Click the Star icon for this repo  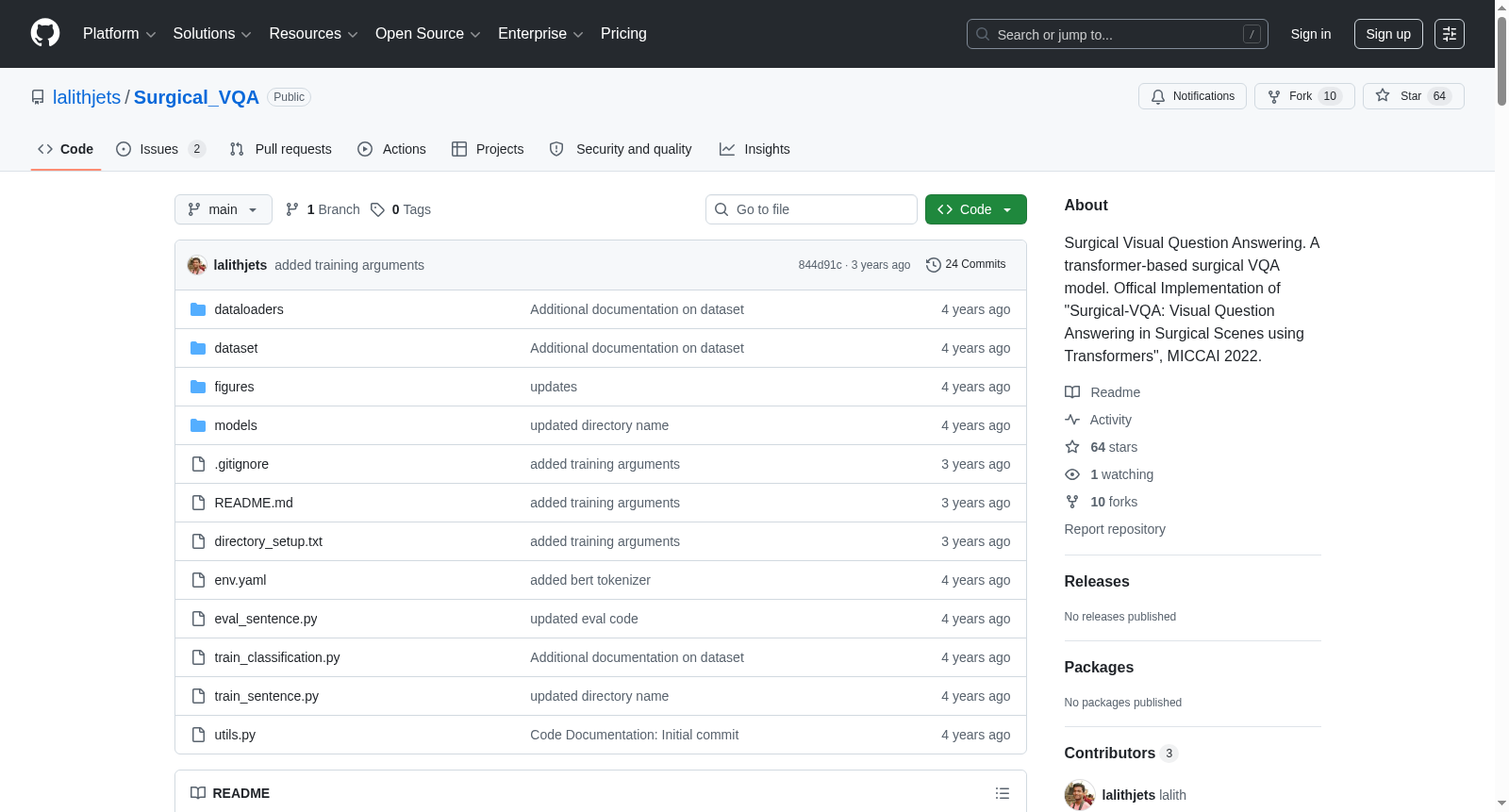click(x=1383, y=95)
